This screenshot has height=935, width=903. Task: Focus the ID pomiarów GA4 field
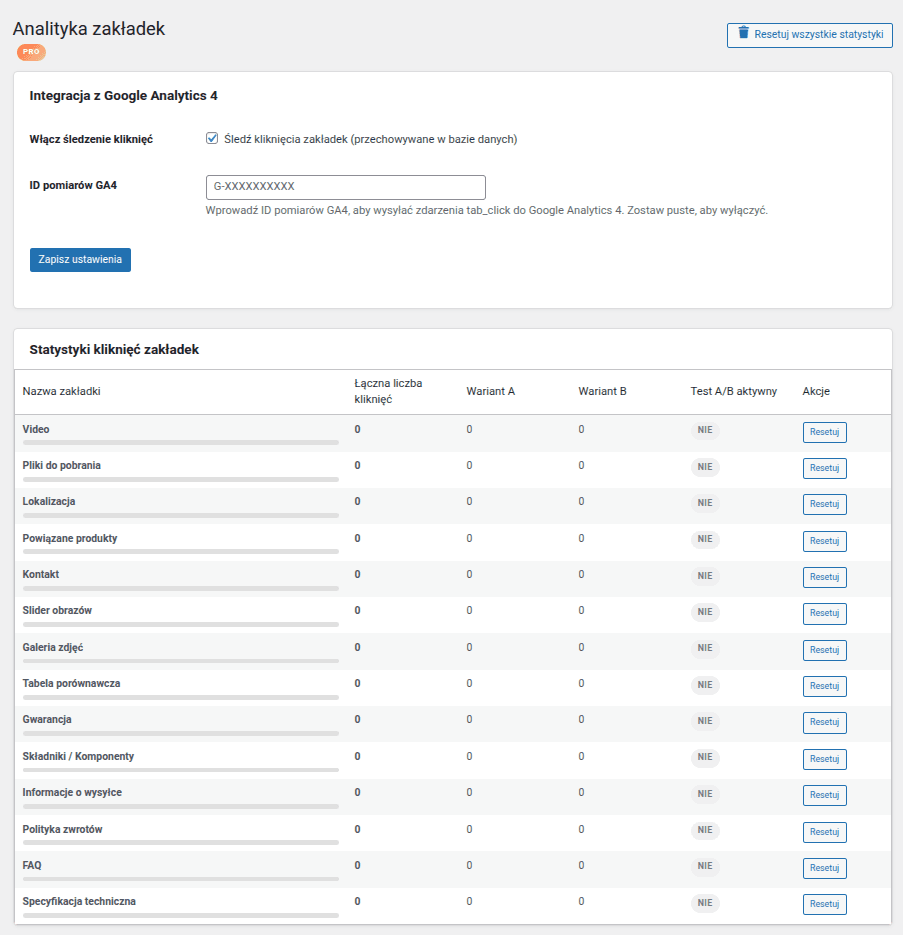pyautogui.click(x=345, y=187)
